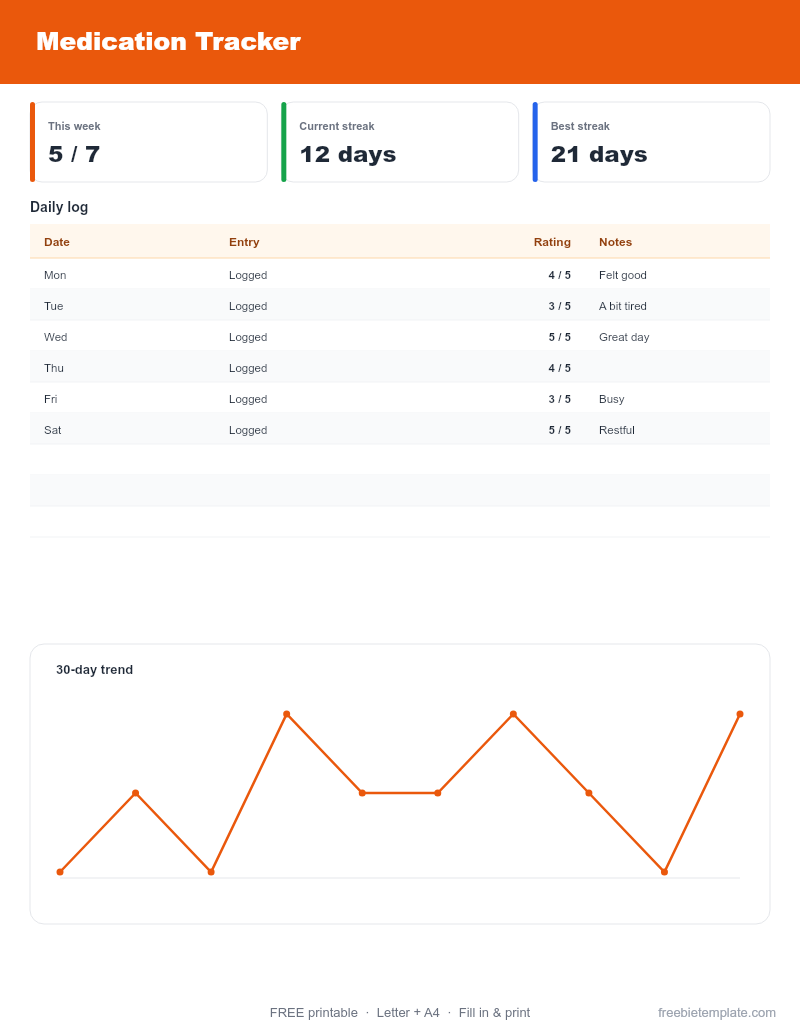Select the Mon date cell
The height and width of the screenshot is (1035, 800).
pyautogui.click(x=55, y=275)
